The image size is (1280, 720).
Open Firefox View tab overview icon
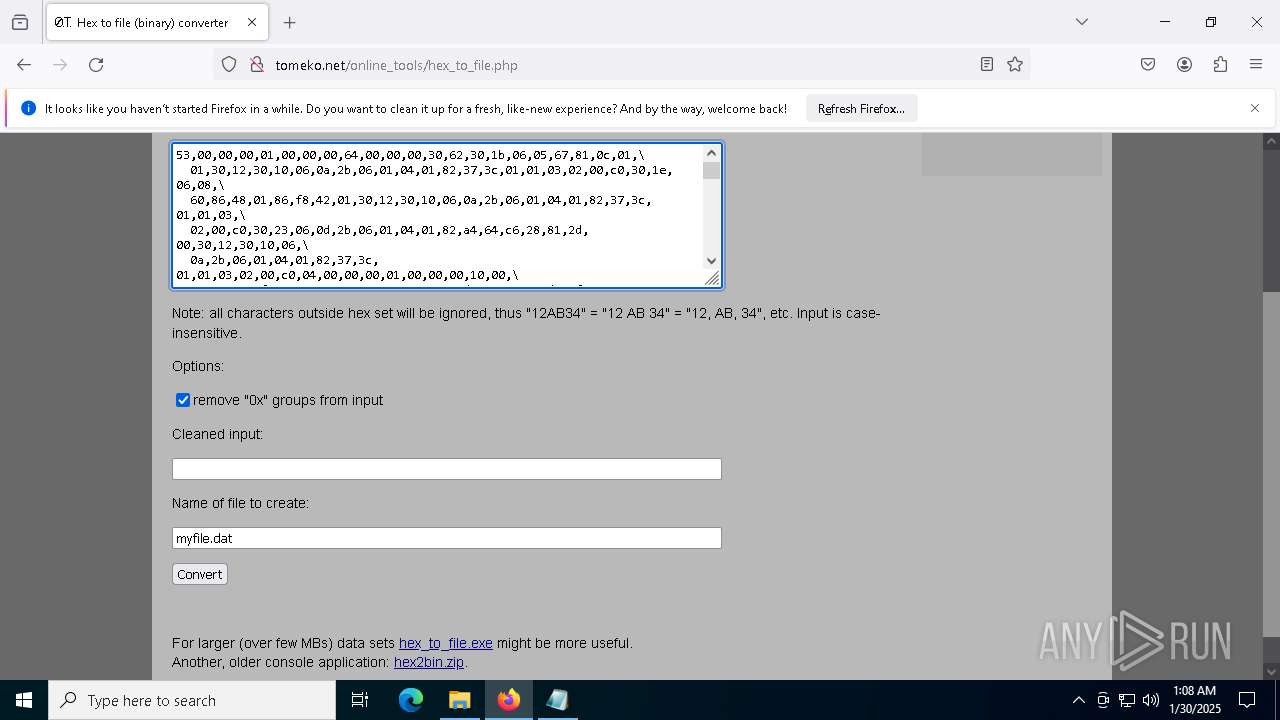pyautogui.click(x=20, y=22)
